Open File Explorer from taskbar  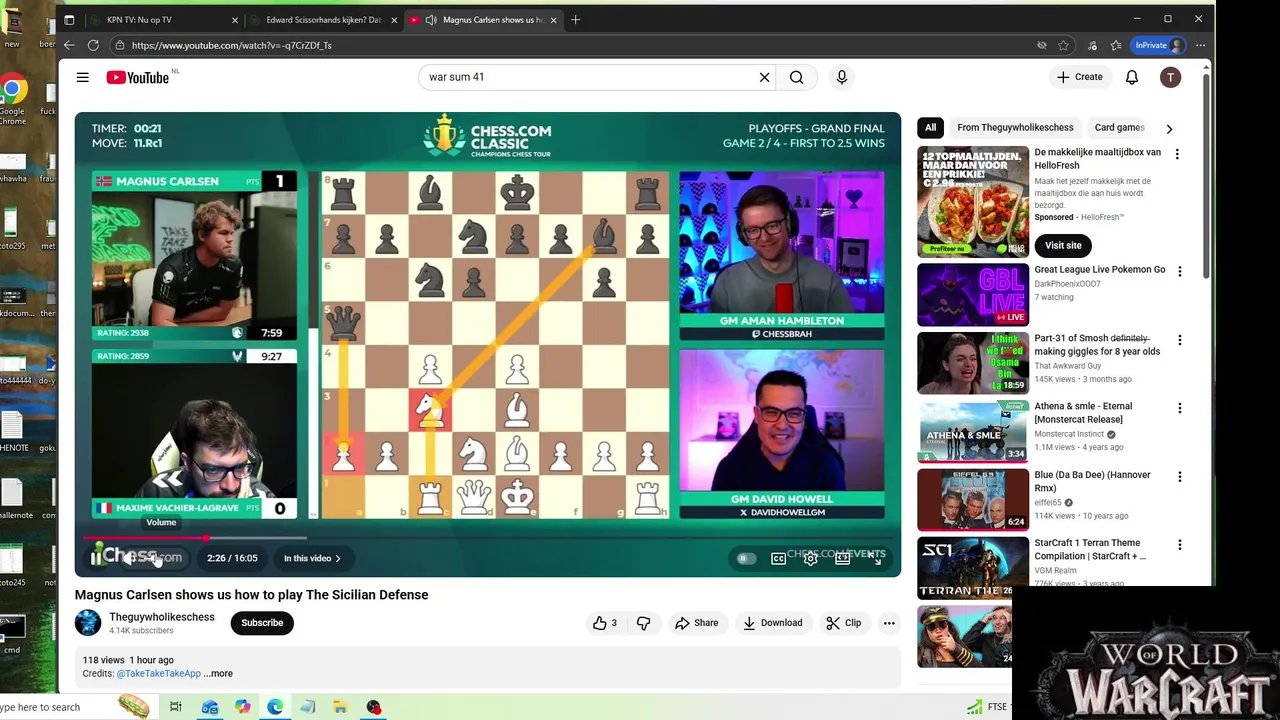[x=340, y=707]
